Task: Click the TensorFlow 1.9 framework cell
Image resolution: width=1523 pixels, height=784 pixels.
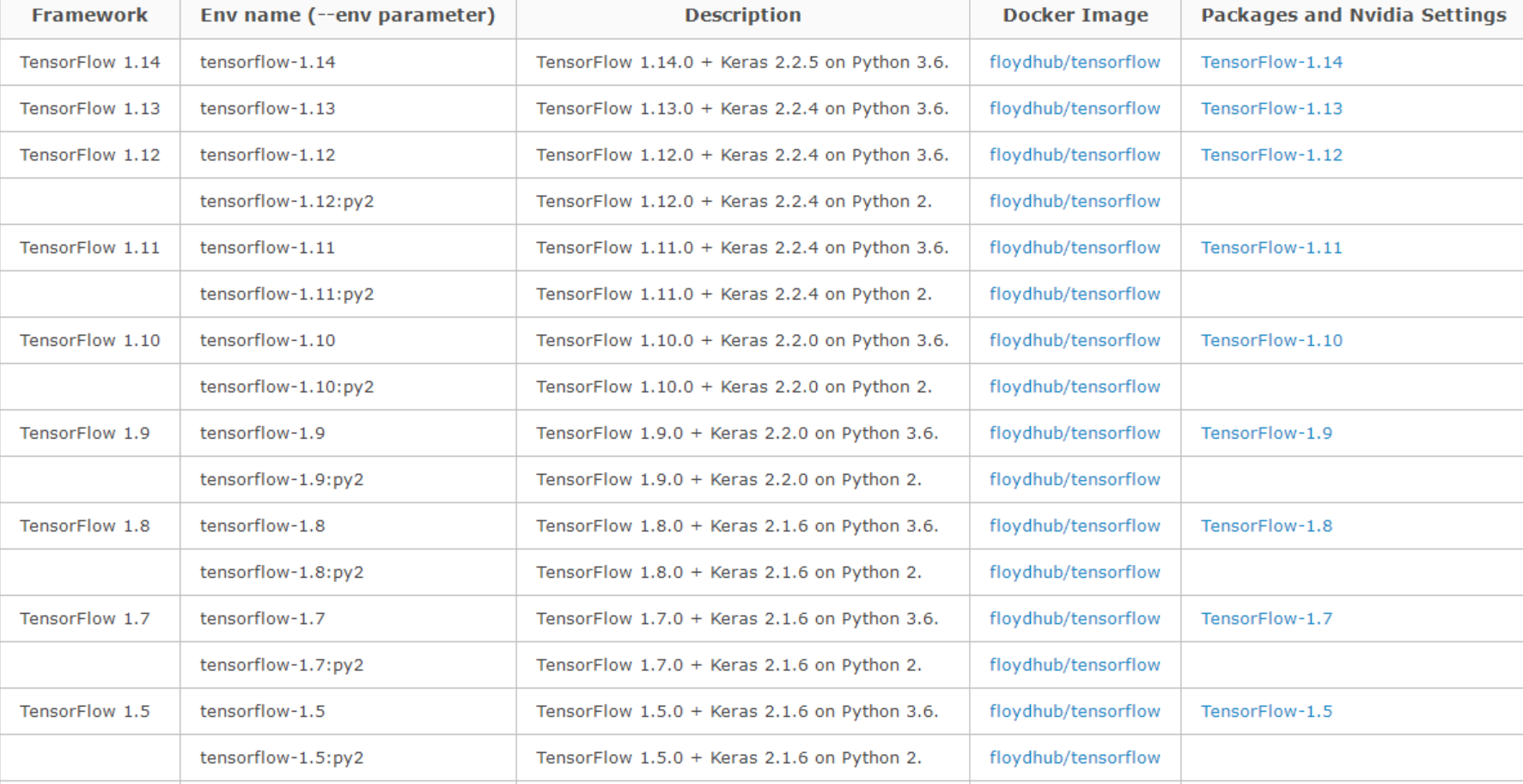Action: [89, 433]
